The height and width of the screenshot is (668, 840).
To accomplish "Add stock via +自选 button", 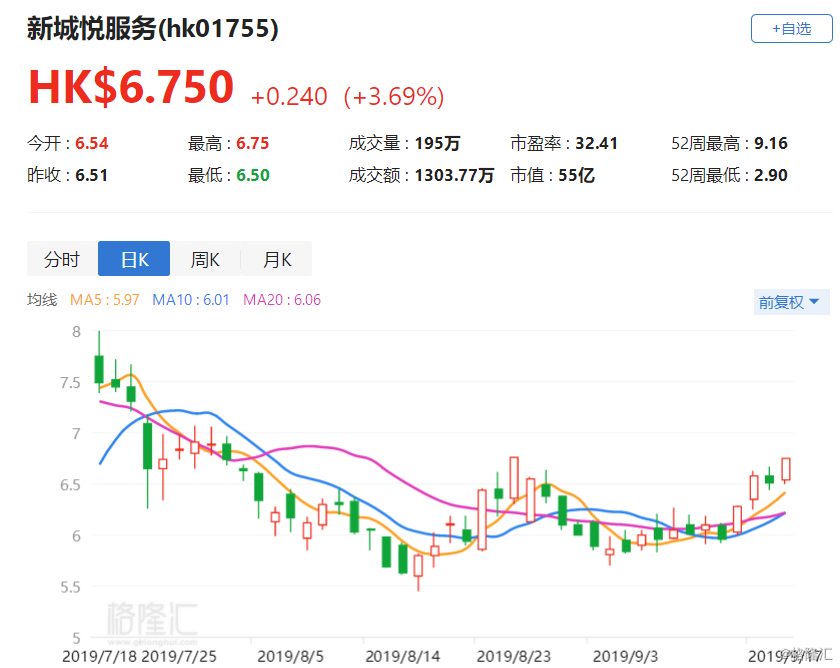I will tap(791, 28).
